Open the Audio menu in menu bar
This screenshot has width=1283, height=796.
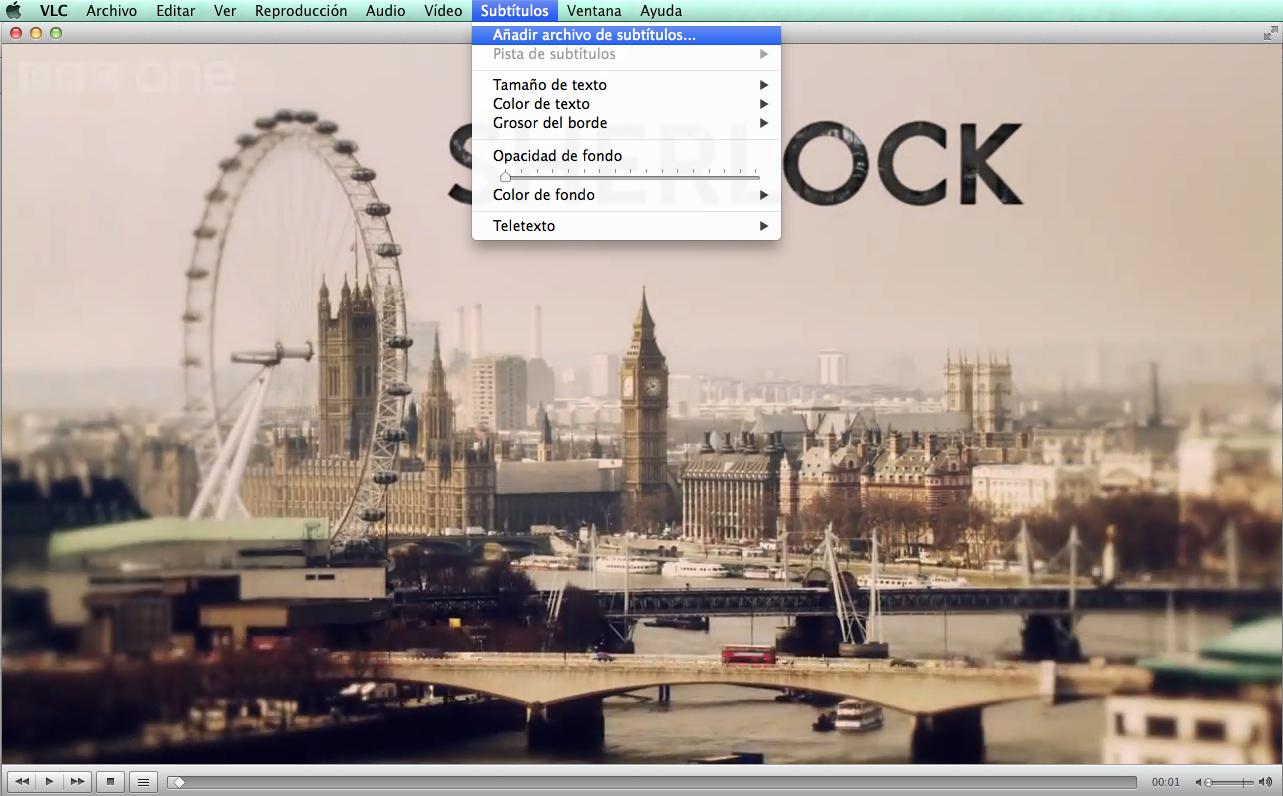tap(385, 11)
